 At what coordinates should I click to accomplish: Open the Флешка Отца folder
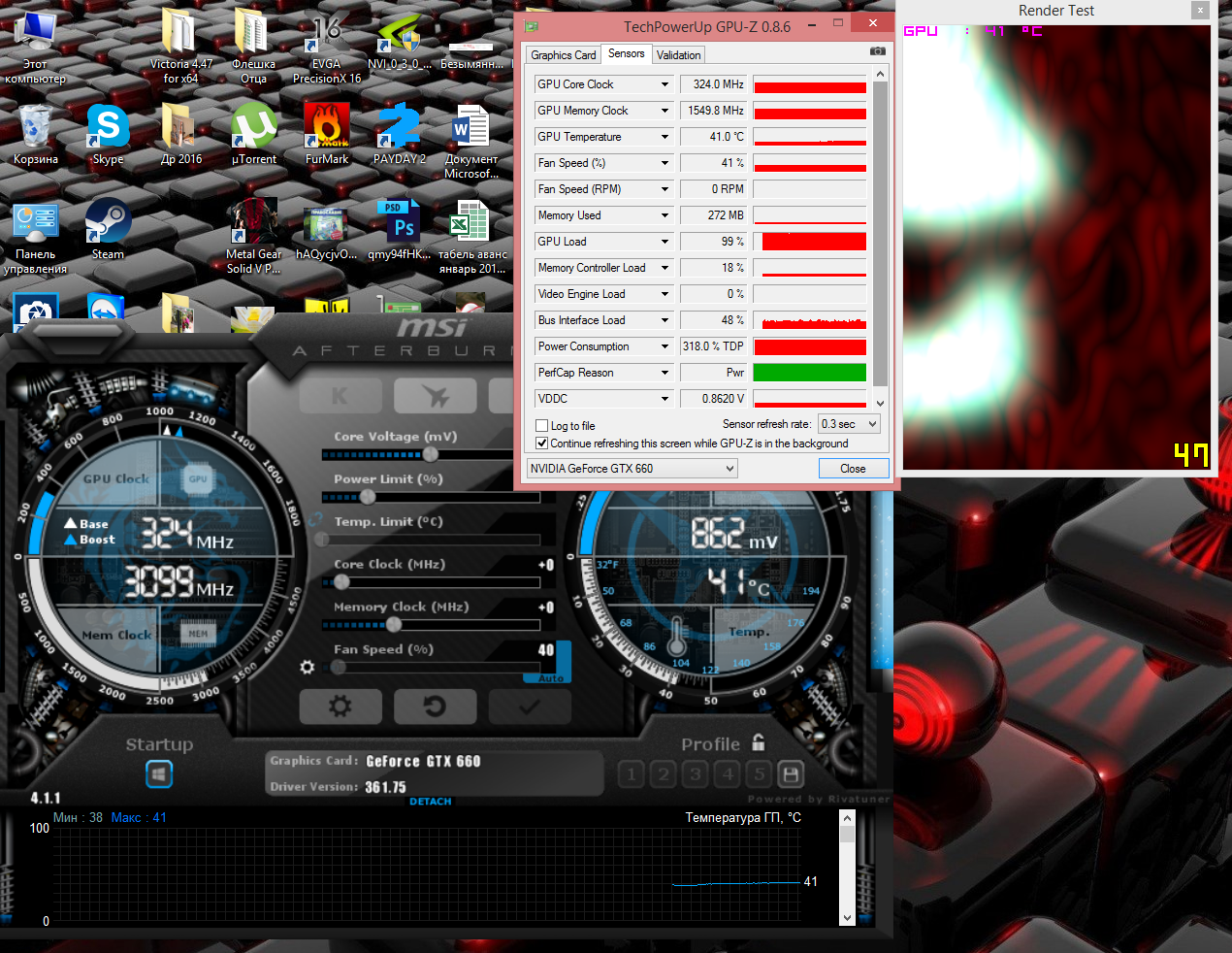point(254,48)
